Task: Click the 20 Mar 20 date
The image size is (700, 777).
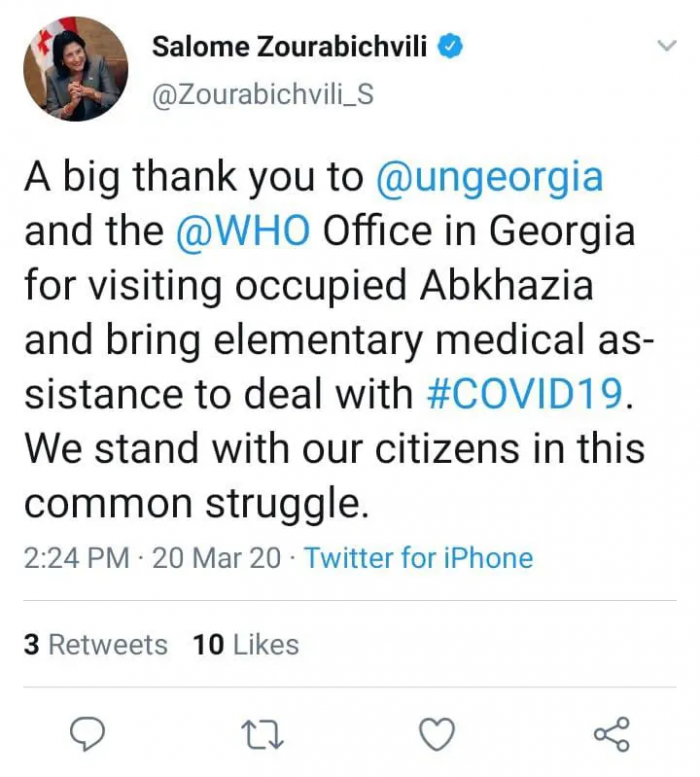Action: pos(216,557)
